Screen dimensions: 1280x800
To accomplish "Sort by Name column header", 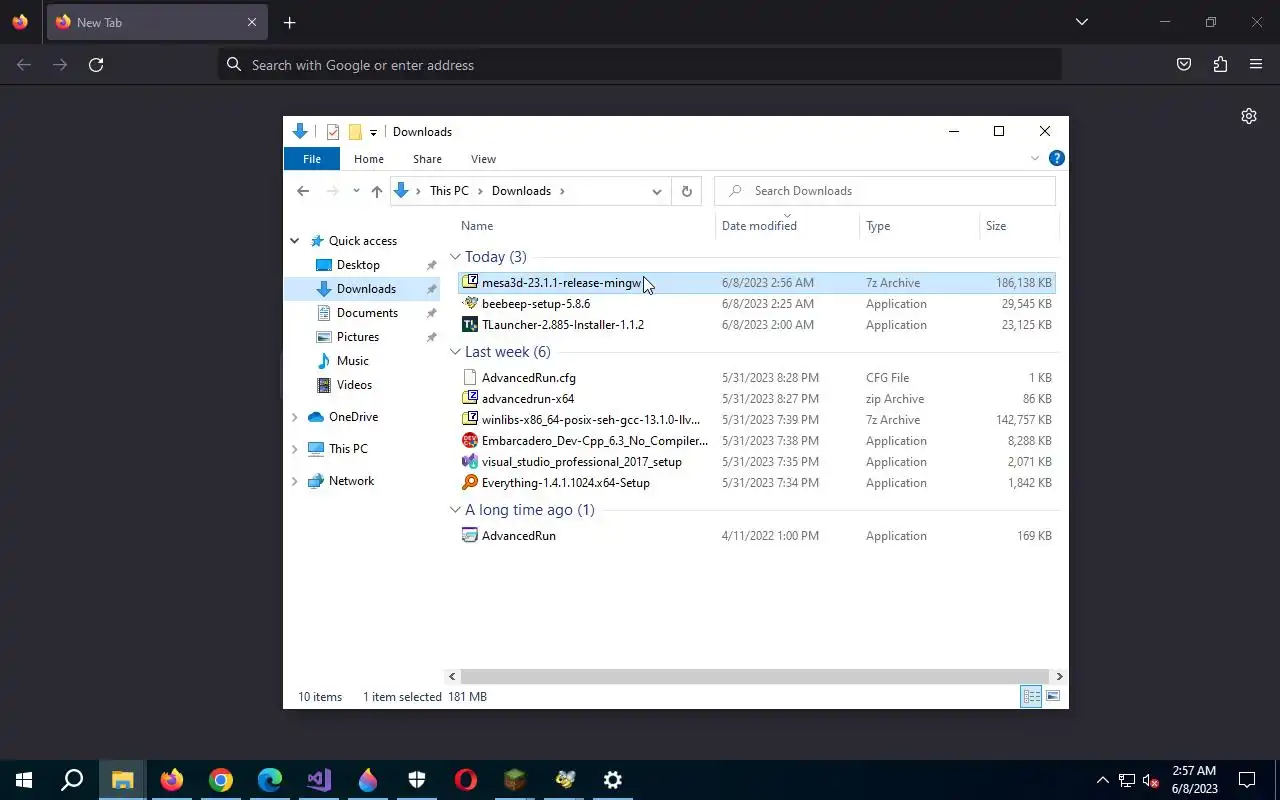I will click(x=586, y=226).
